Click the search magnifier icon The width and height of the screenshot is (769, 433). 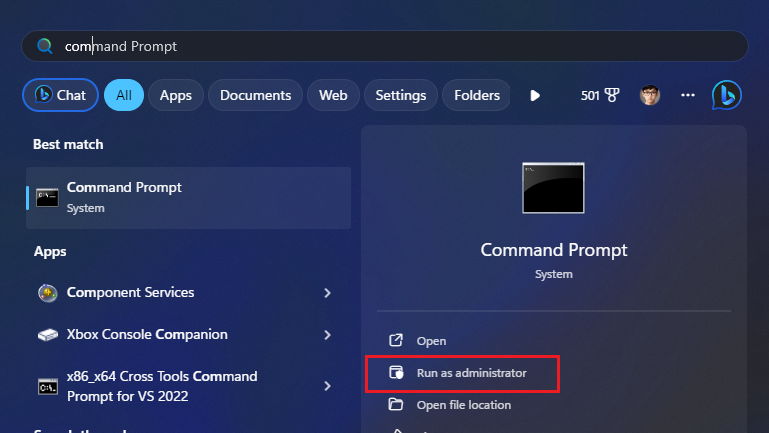click(45, 46)
